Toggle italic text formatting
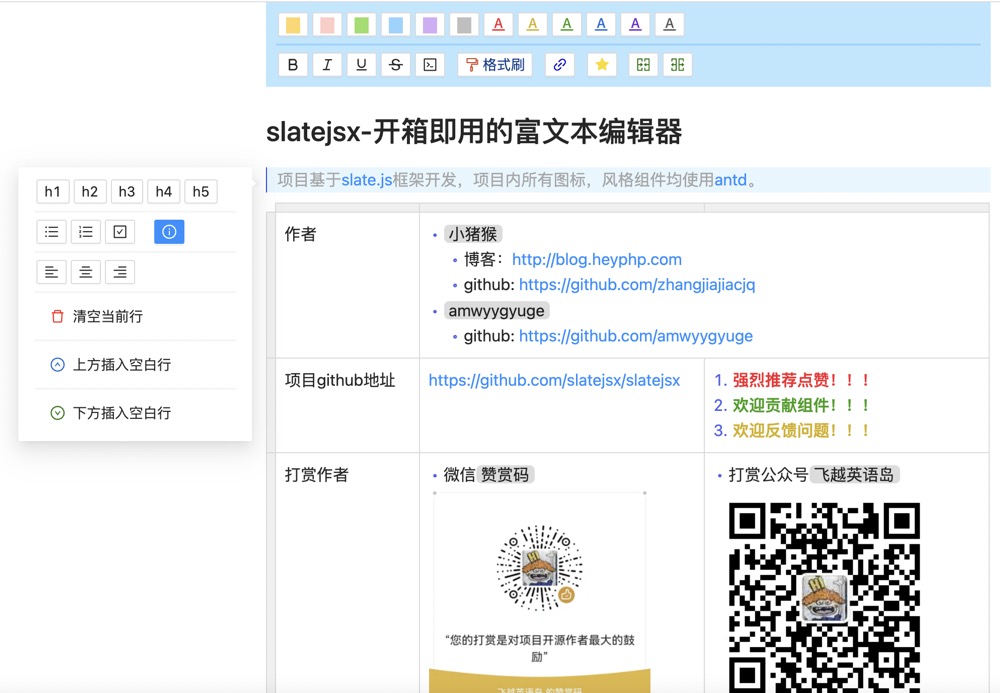Image resolution: width=1000 pixels, height=693 pixels. coord(327,64)
